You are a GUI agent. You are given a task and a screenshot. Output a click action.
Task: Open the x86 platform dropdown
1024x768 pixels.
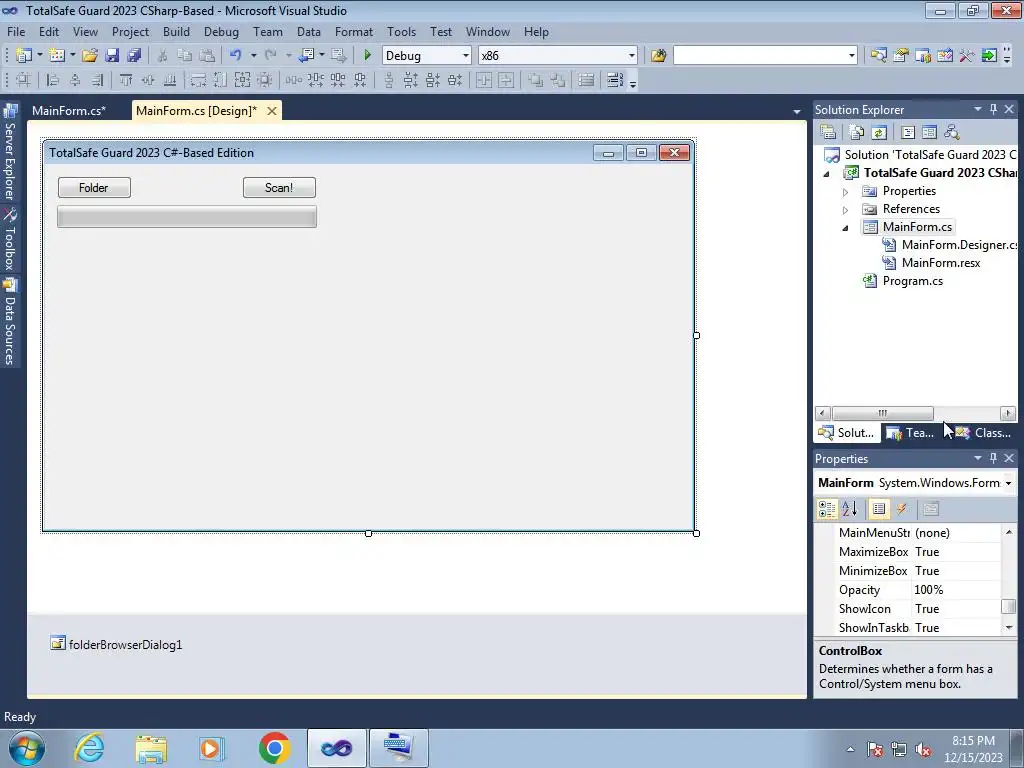point(631,56)
